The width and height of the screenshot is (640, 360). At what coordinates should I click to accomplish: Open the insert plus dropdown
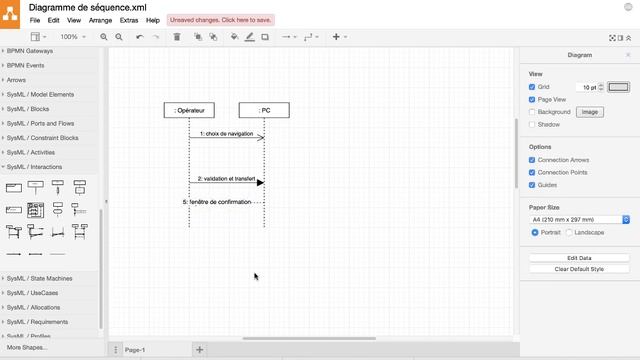339,37
